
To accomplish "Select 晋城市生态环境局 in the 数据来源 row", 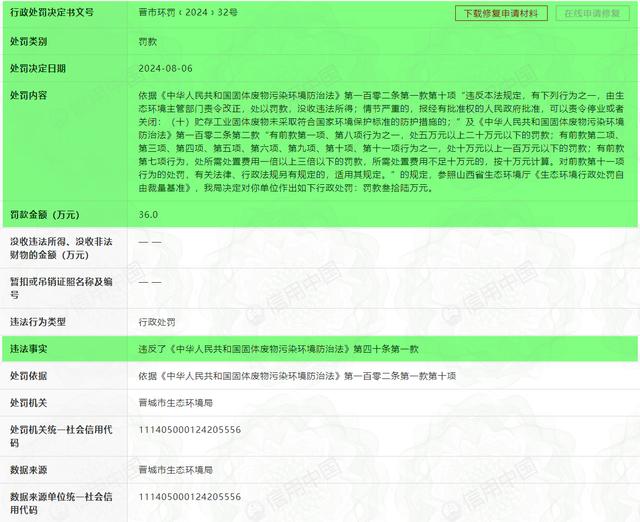I will click(x=176, y=470).
